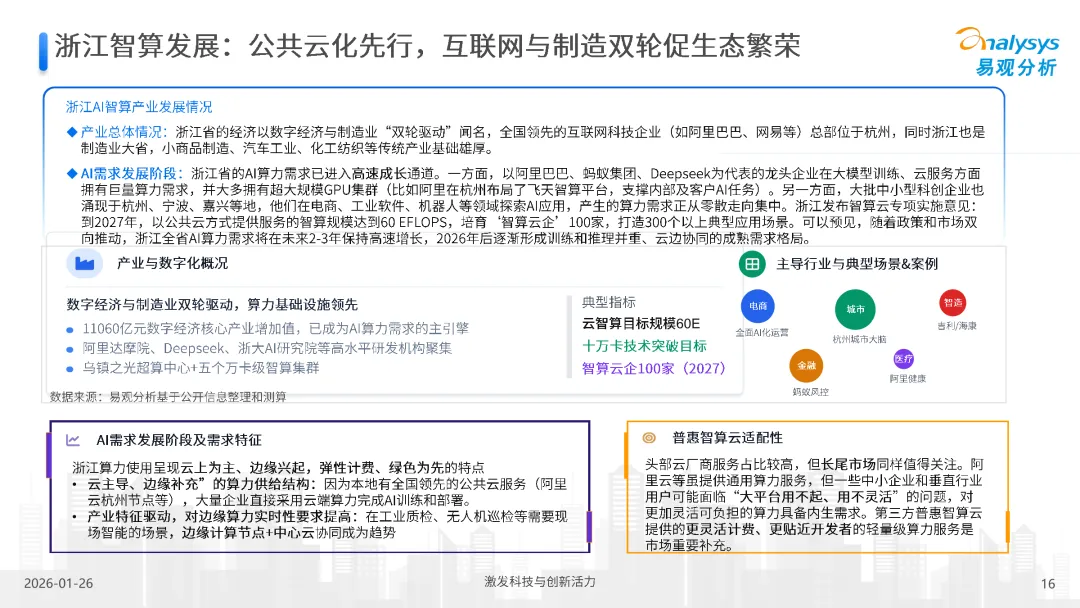This screenshot has width=1080, height=608.
Task: Select the purple 医疗 circle icon
Action: pyautogui.click(x=903, y=359)
